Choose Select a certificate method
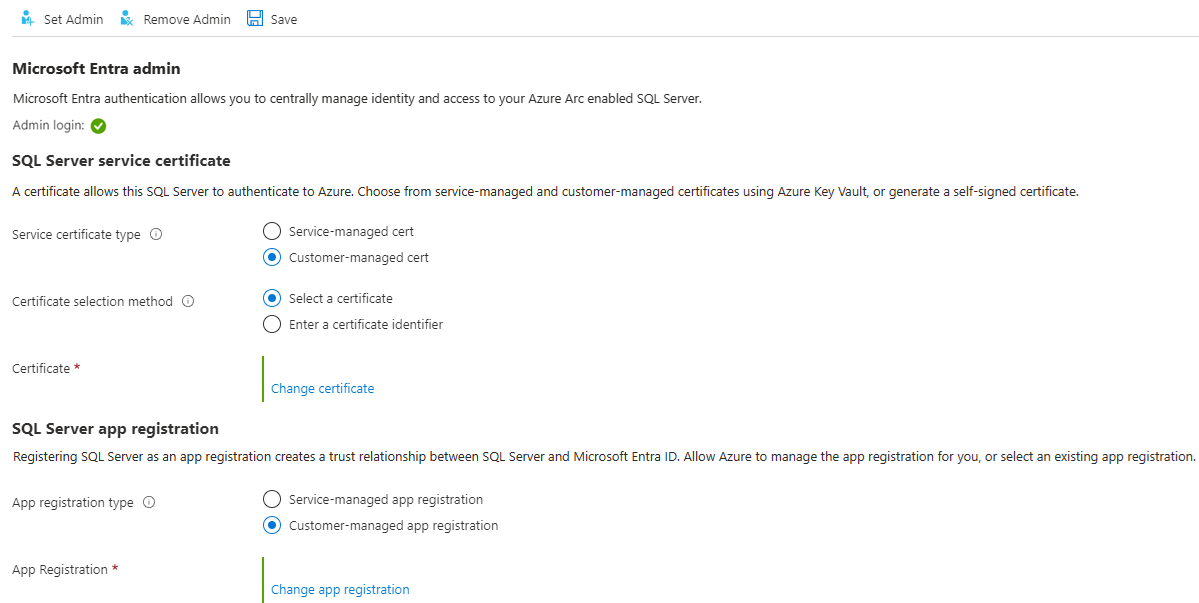Screen dimensions: 1199x603 click(x=271, y=298)
